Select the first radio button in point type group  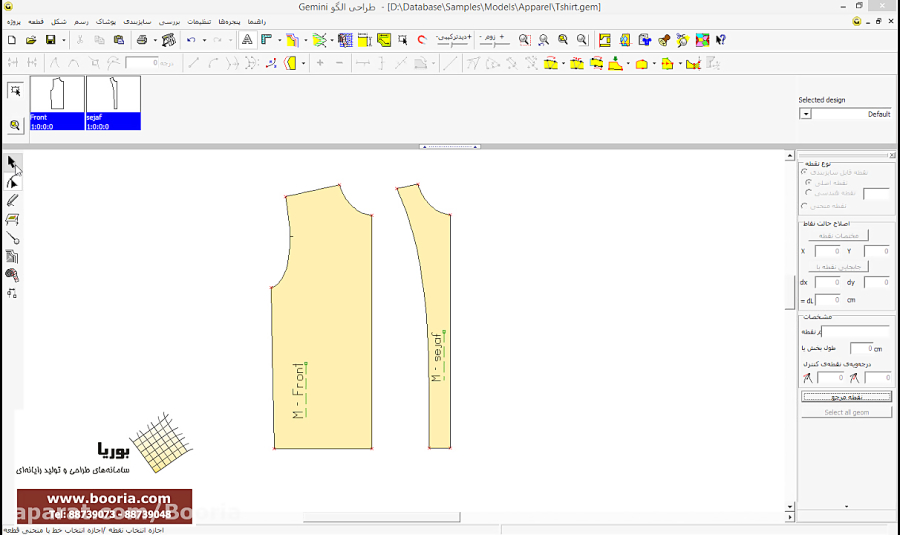[805, 172]
